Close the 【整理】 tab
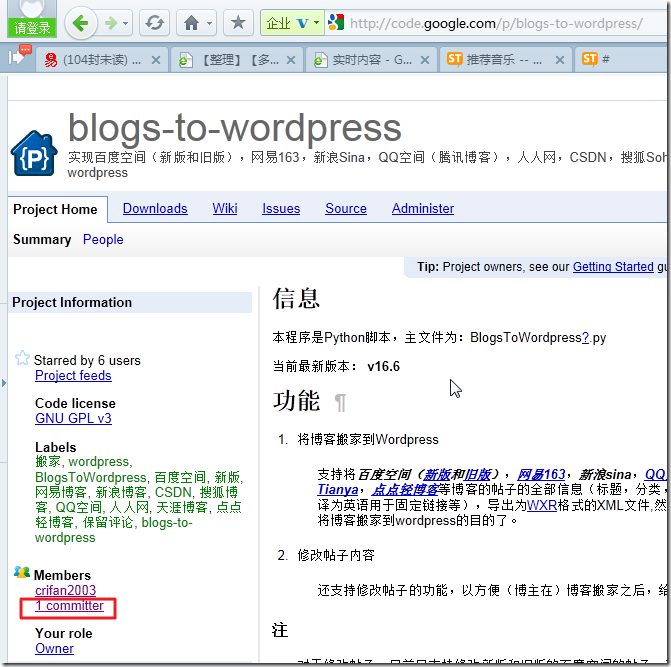This screenshot has height=667, width=671. click(291, 60)
